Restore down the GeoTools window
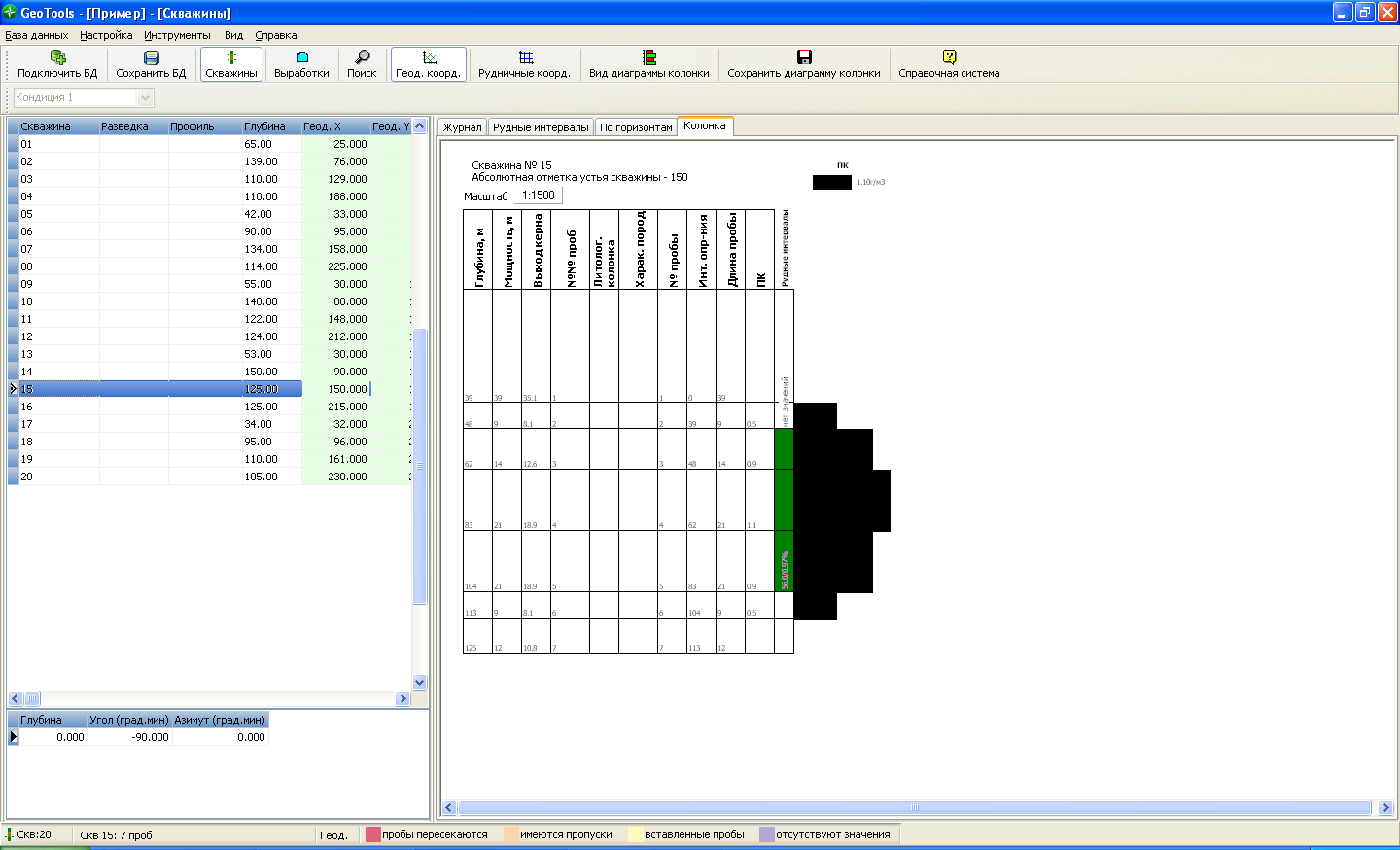 [1365, 12]
